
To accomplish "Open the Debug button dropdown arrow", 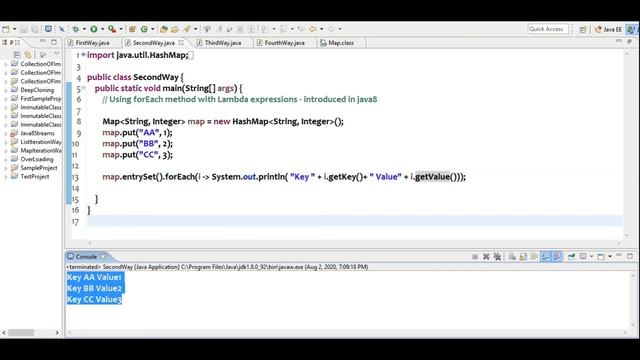I will [84, 29].
